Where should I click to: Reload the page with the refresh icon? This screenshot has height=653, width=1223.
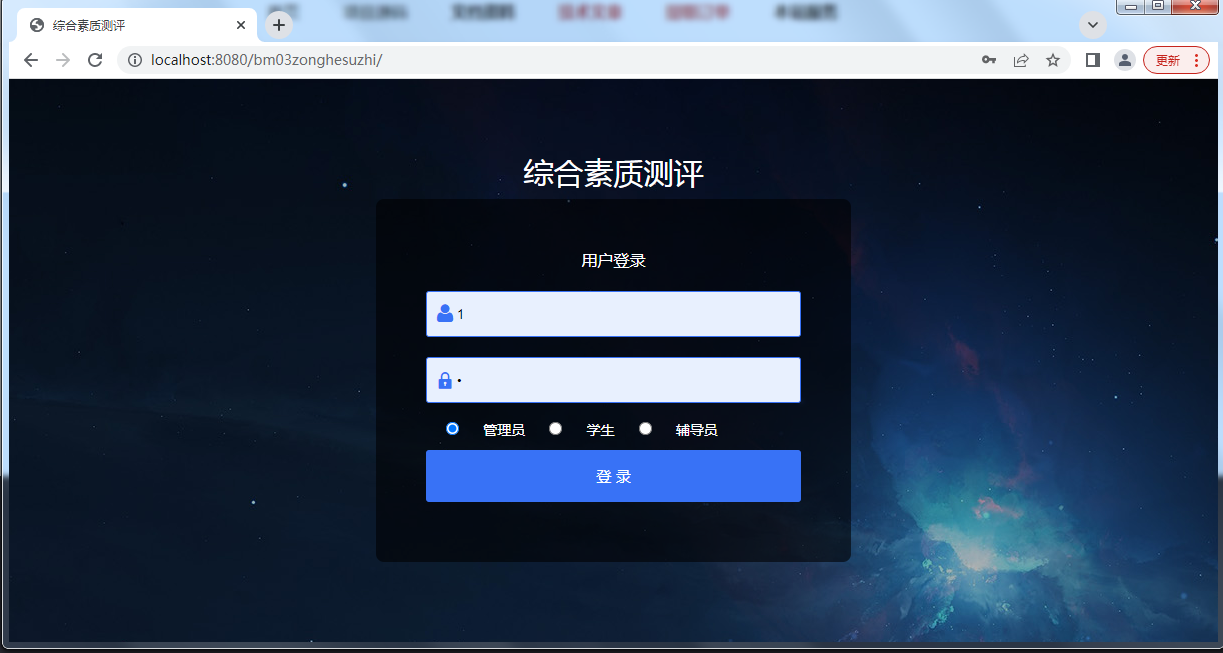click(x=95, y=60)
